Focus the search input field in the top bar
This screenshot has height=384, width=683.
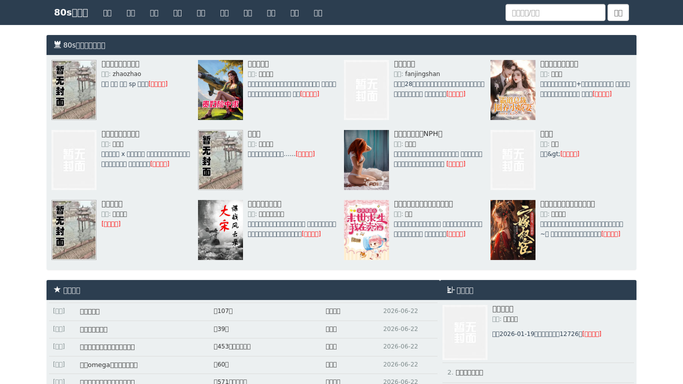coord(555,13)
